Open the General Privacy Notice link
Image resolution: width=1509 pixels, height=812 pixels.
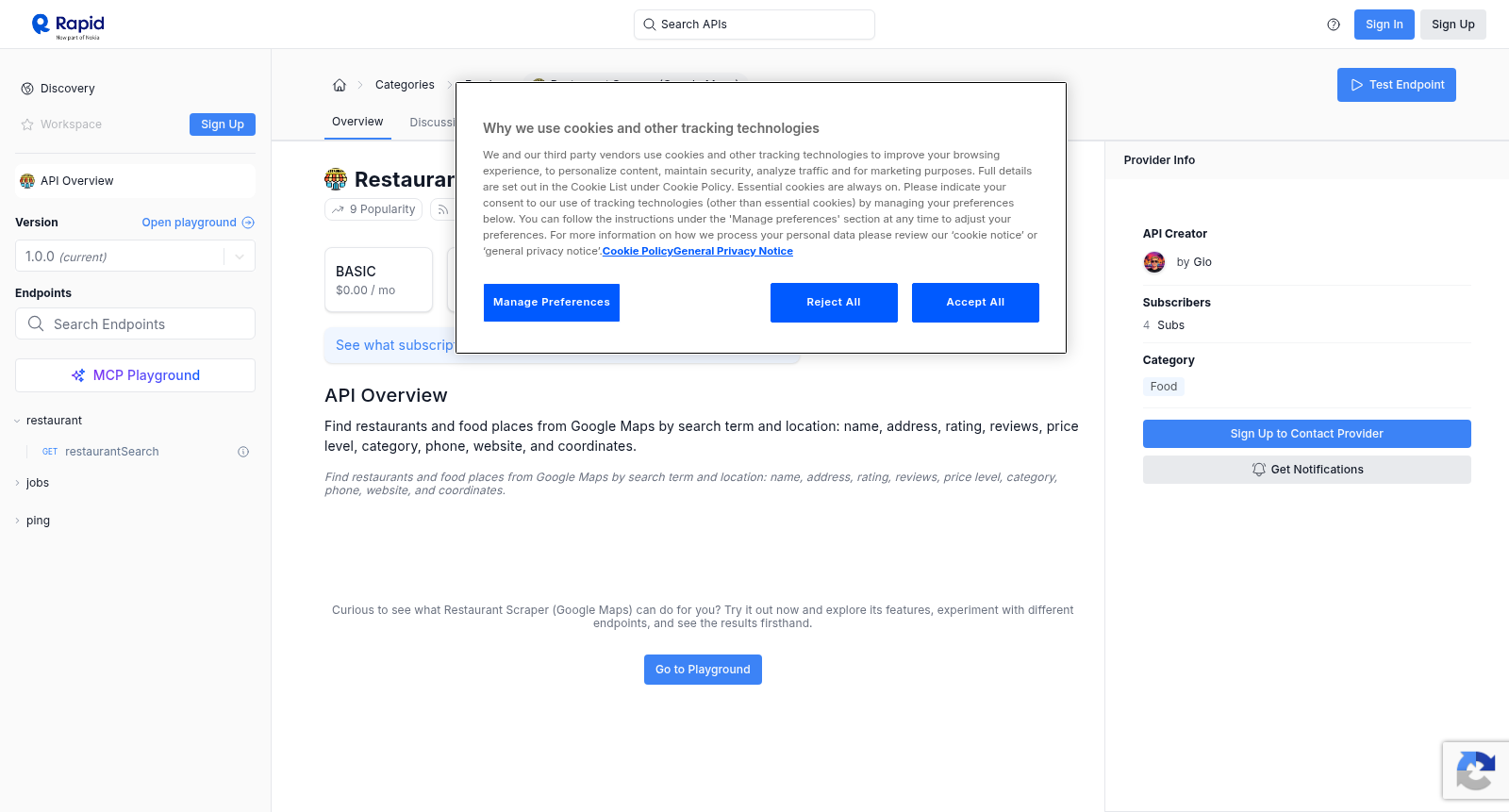tap(734, 251)
